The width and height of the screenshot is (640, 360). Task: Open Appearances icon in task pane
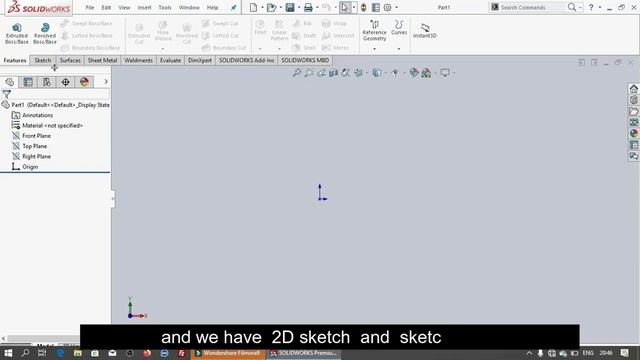(x=633, y=133)
